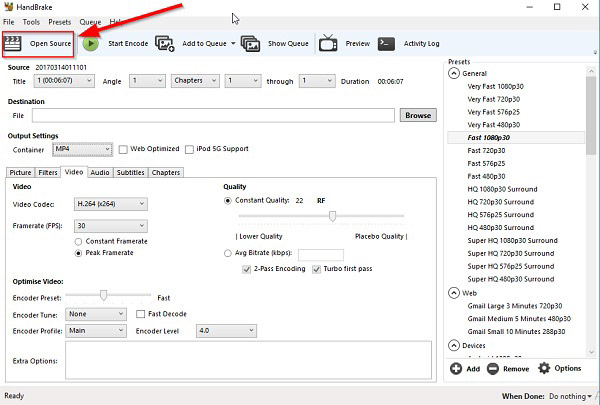
Task: Click the destination File input field
Action: coord(213,115)
